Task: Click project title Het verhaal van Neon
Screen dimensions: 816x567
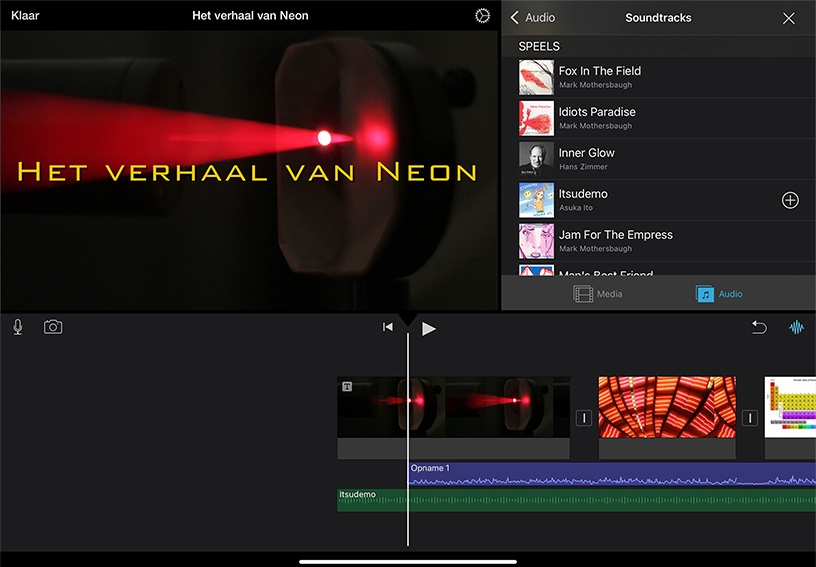Action: click(250, 16)
